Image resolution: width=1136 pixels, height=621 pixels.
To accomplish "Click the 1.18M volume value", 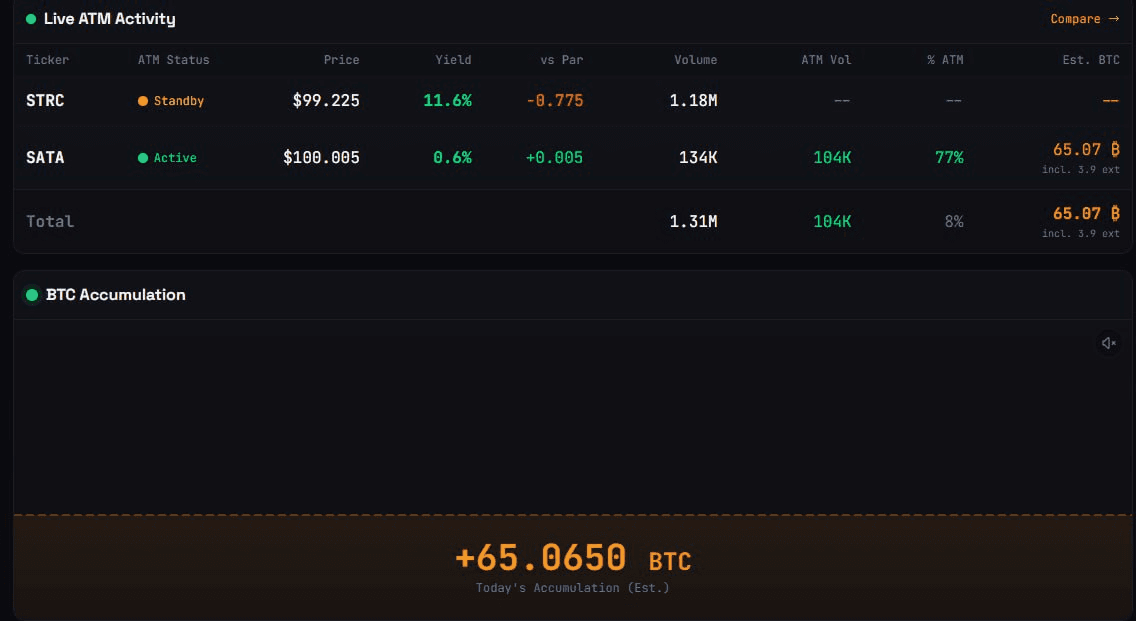I will [x=693, y=101].
